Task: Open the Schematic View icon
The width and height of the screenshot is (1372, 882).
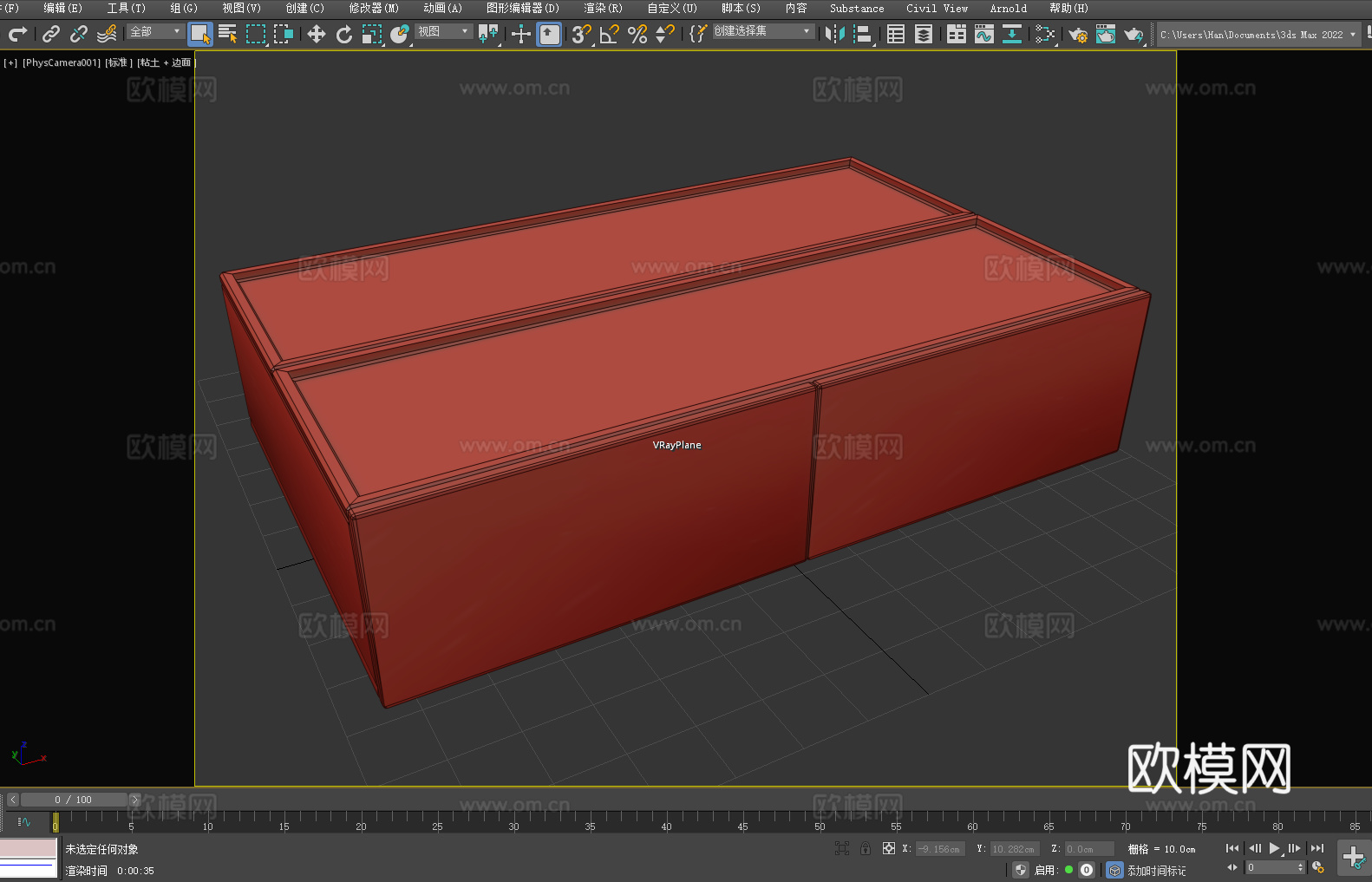Action: 1011,34
